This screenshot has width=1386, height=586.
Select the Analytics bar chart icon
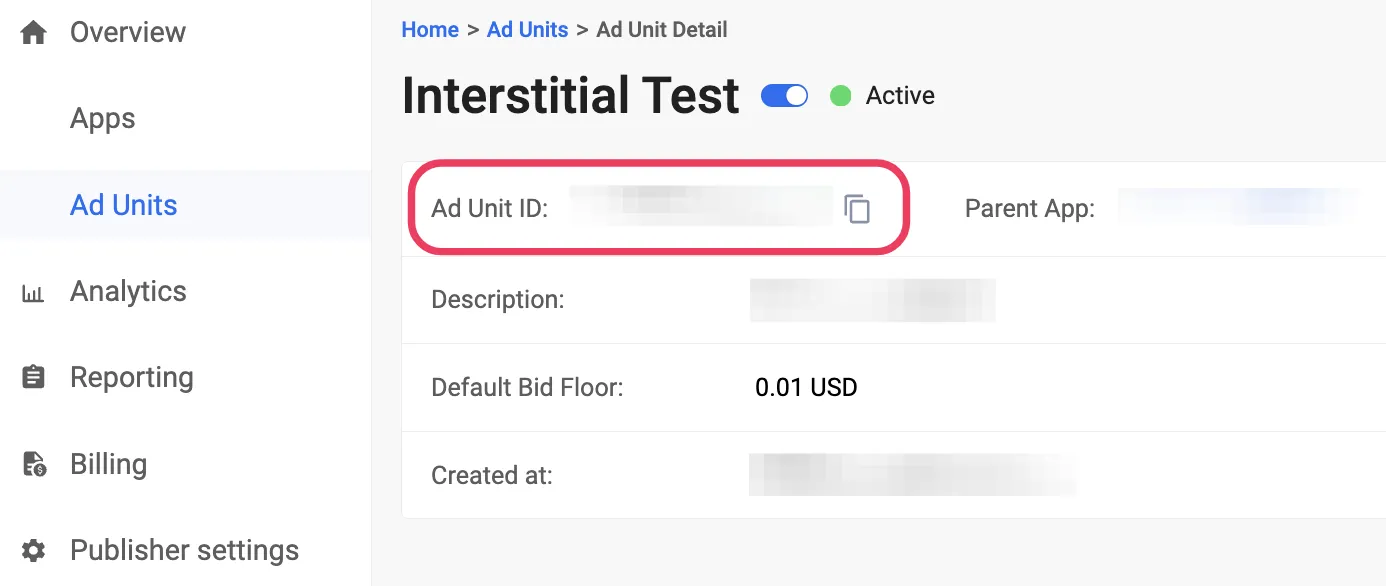click(31, 291)
